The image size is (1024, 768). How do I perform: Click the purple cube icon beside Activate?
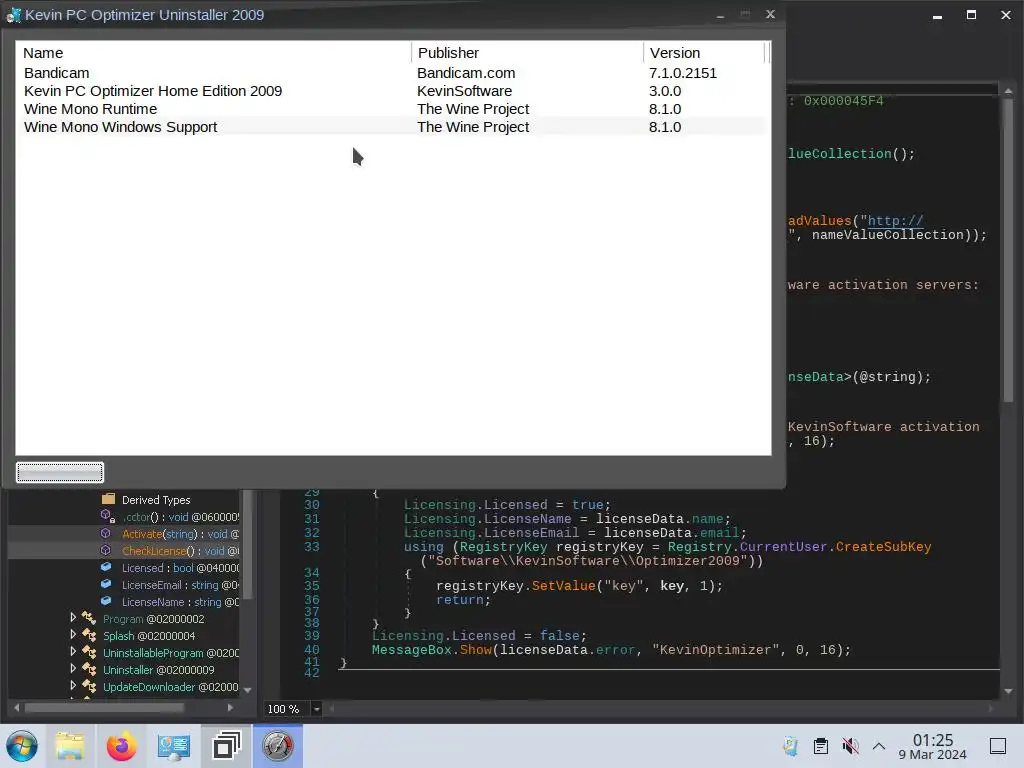pos(106,533)
